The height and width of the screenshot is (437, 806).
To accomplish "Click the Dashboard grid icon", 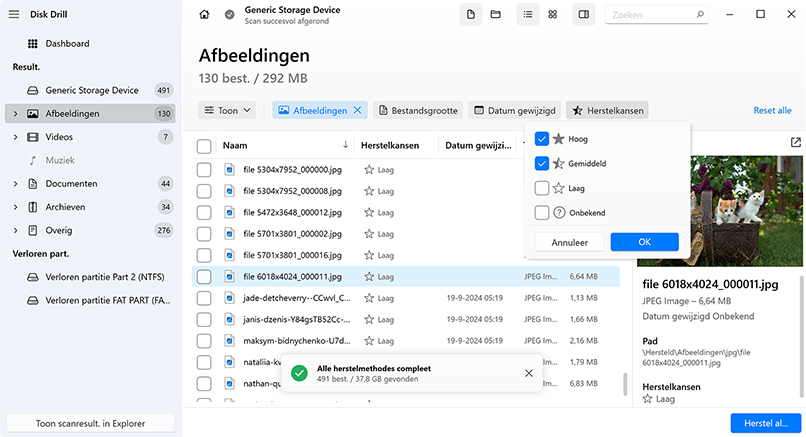I will pyautogui.click(x=32, y=44).
